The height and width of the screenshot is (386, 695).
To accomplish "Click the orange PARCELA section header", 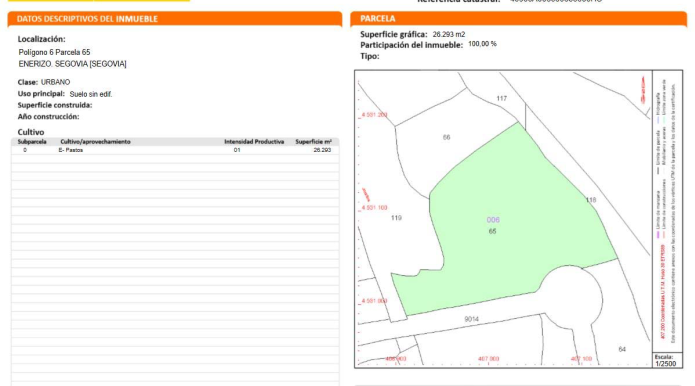I will pos(518,19).
